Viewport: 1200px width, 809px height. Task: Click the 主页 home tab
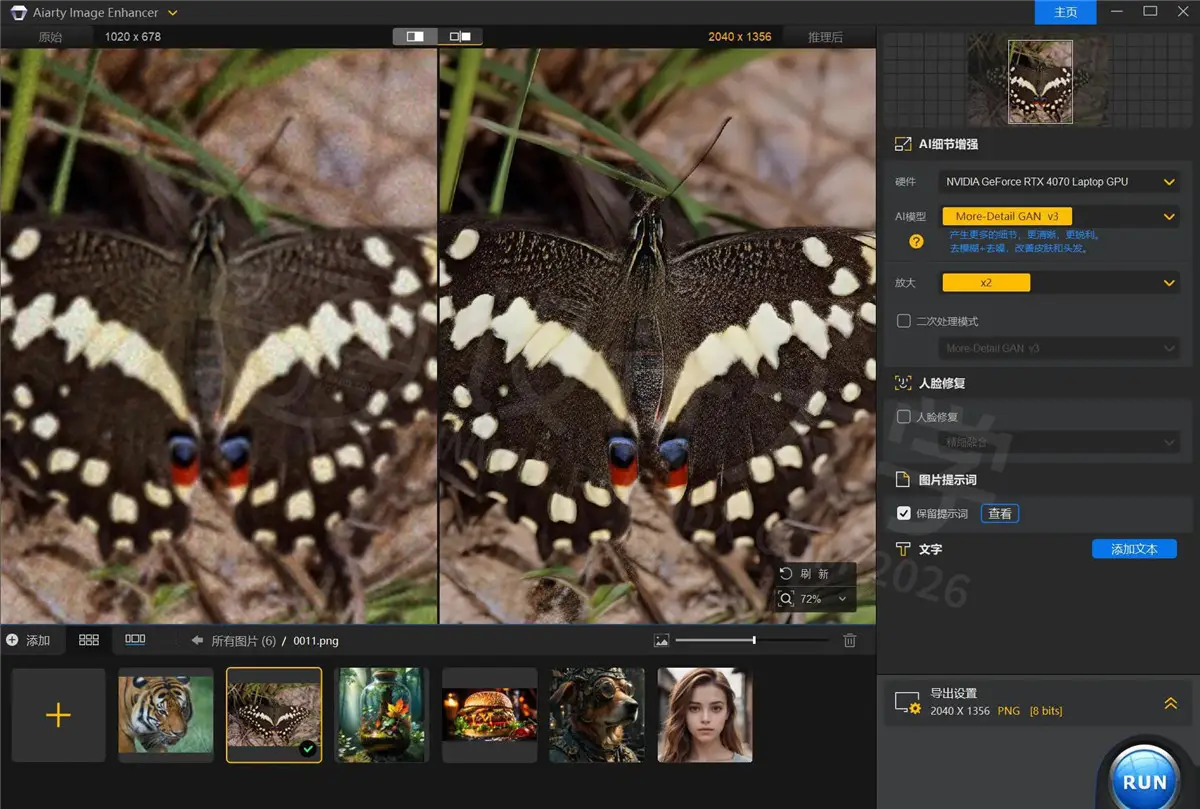[1066, 12]
